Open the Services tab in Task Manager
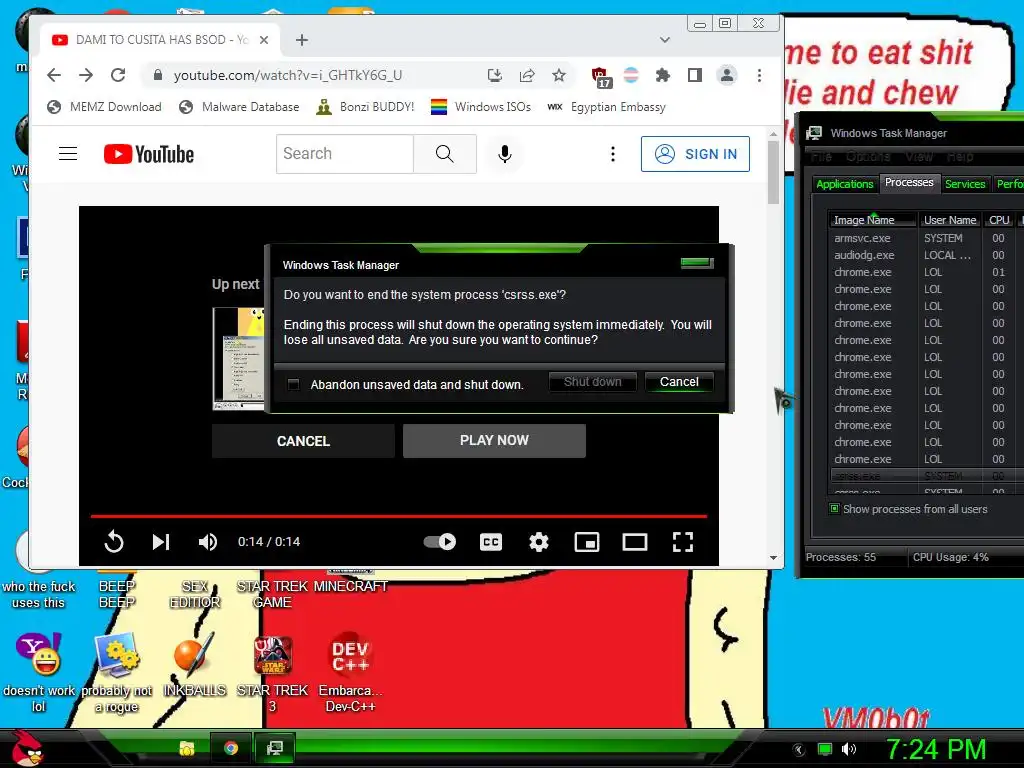The width and height of the screenshot is (1024, 768). pos(965,184)
